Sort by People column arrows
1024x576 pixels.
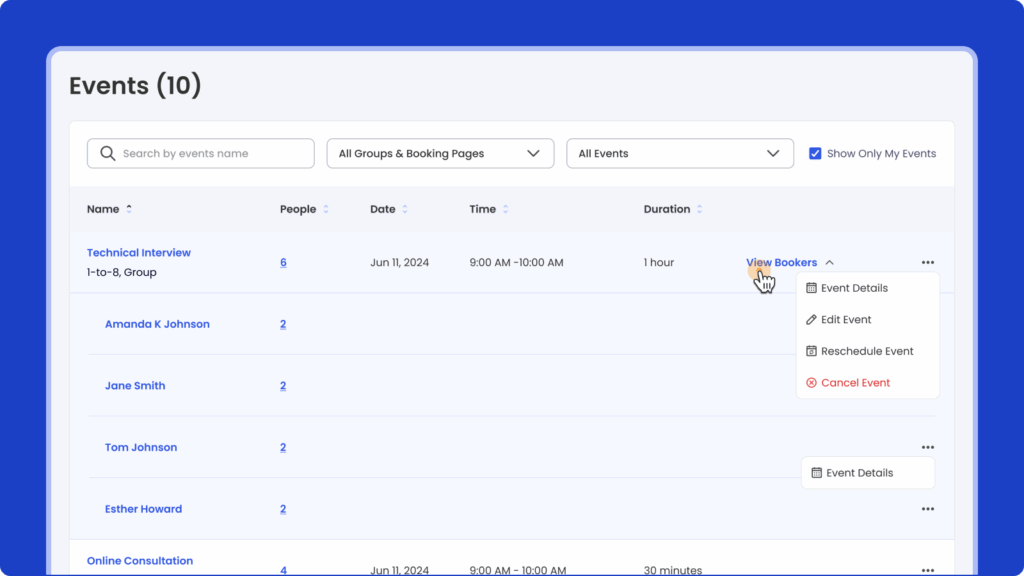pyautogui.click(x=326, y=209)
